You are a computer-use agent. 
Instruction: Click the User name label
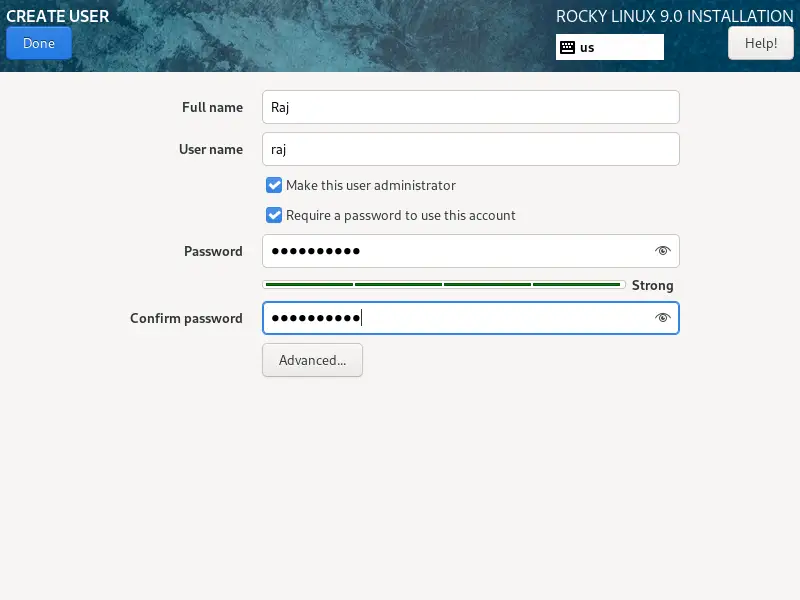(x=211, y=149)
